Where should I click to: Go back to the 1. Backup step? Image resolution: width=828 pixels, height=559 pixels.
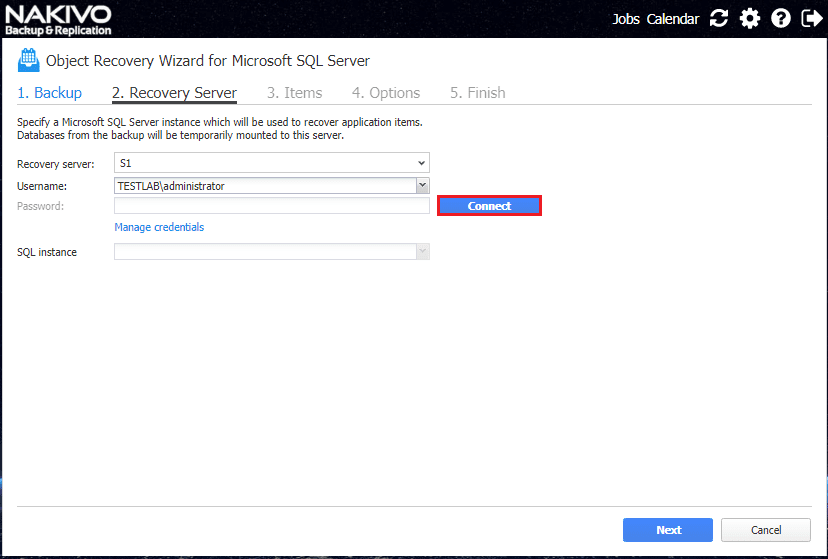pyautogui.click(x=50, y=93)
